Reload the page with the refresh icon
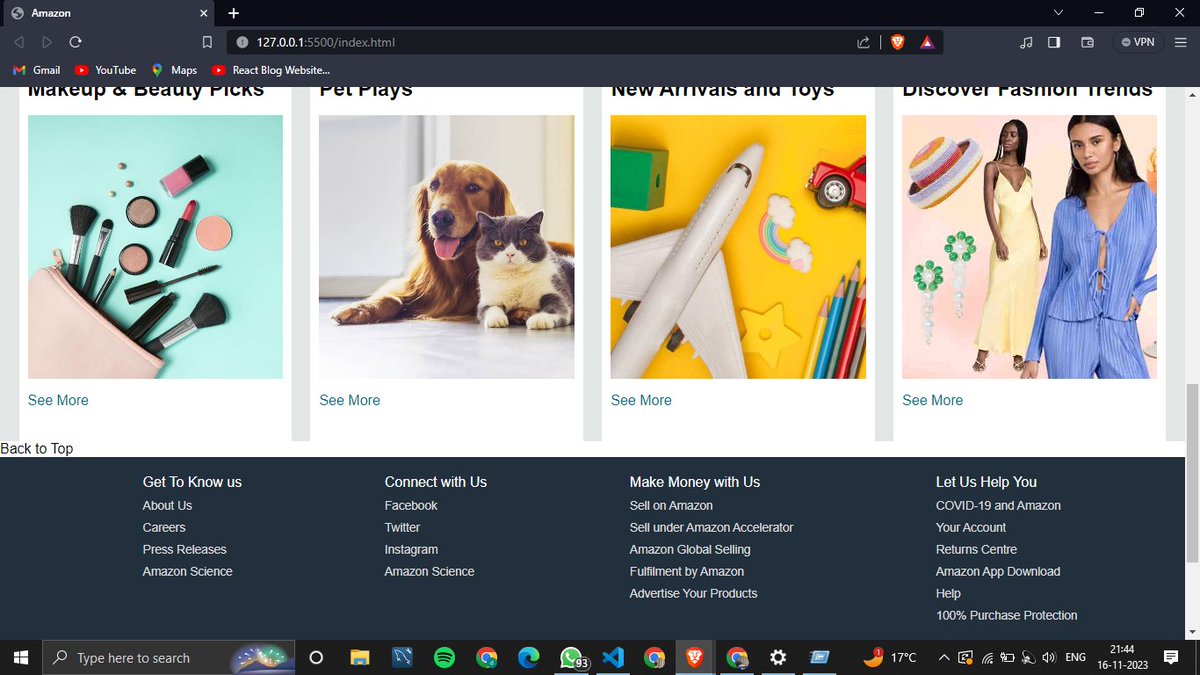1200x675 pixels. coord(75,42)
